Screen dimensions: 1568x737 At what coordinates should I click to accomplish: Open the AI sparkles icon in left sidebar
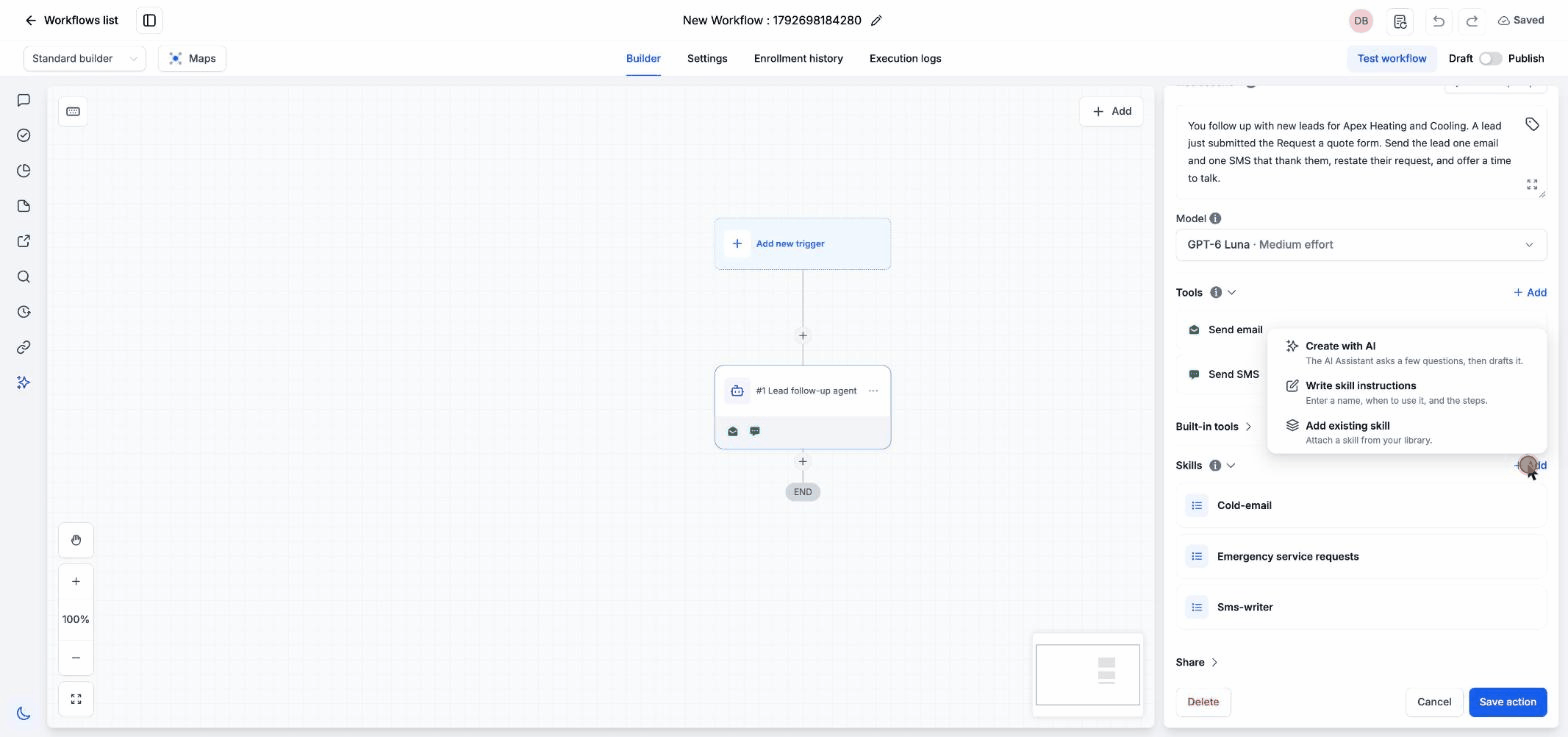click(24, 383)
